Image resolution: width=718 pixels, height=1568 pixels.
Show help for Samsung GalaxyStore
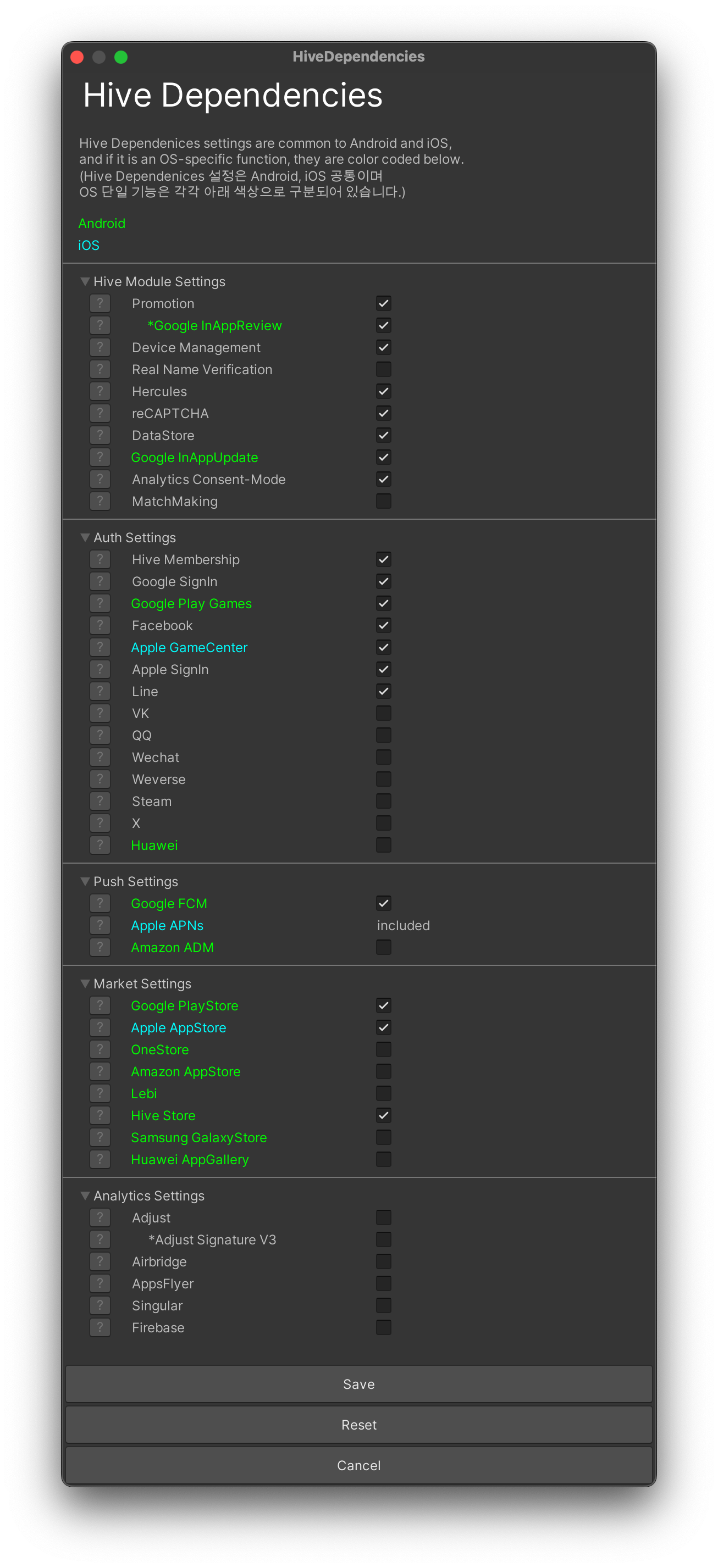(100, 1137)
